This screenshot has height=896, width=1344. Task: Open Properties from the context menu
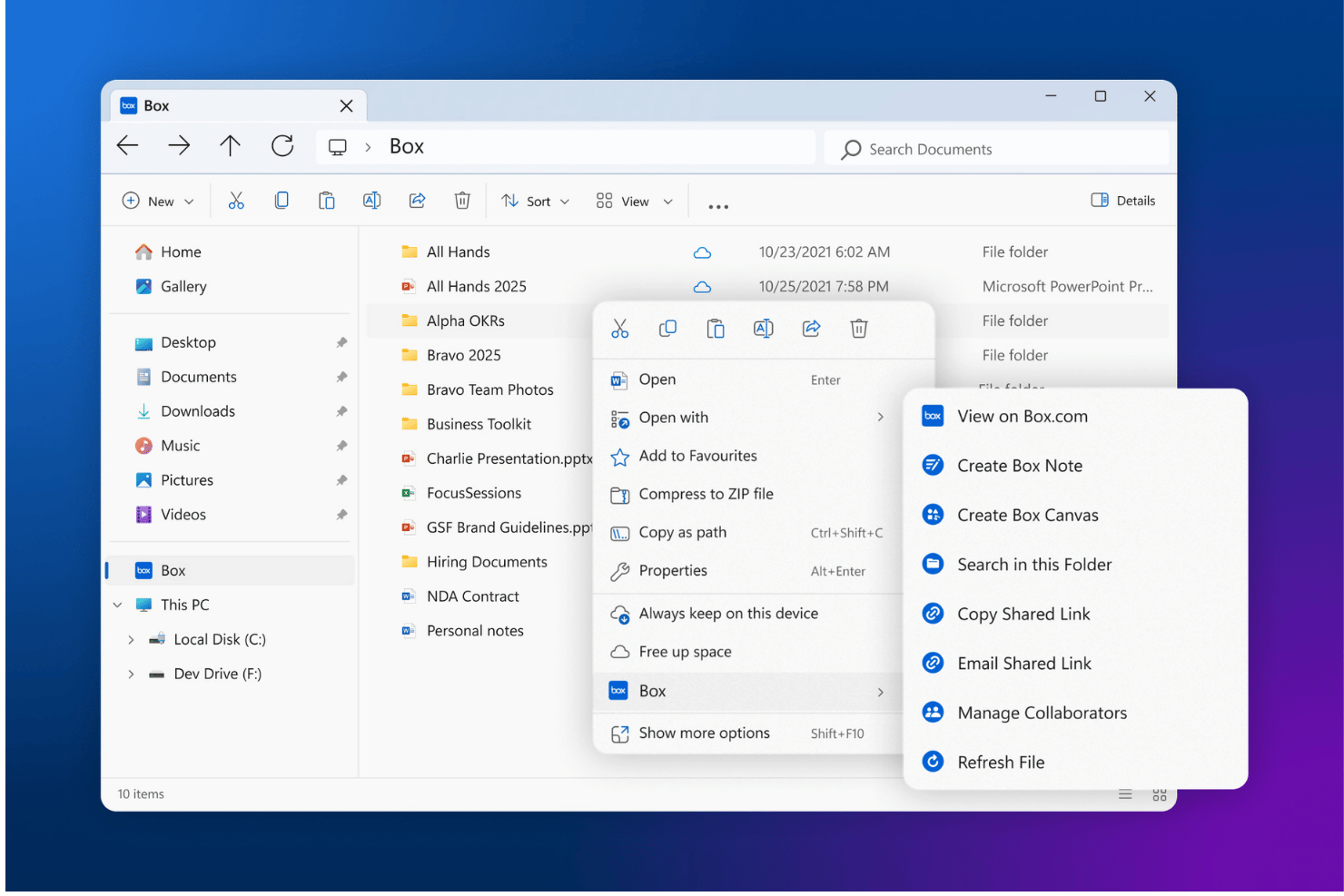[x=749, y=570]
